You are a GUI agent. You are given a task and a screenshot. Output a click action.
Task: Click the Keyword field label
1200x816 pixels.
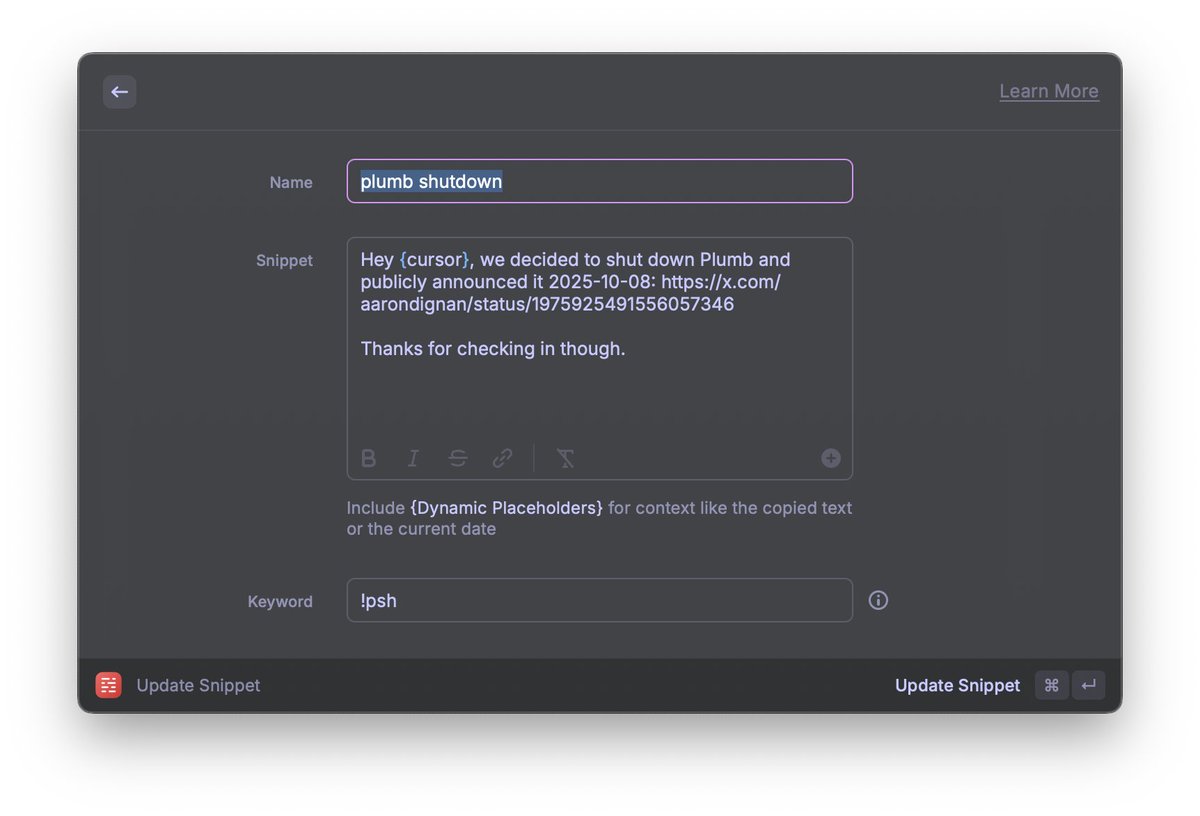(x=280, y=601)
